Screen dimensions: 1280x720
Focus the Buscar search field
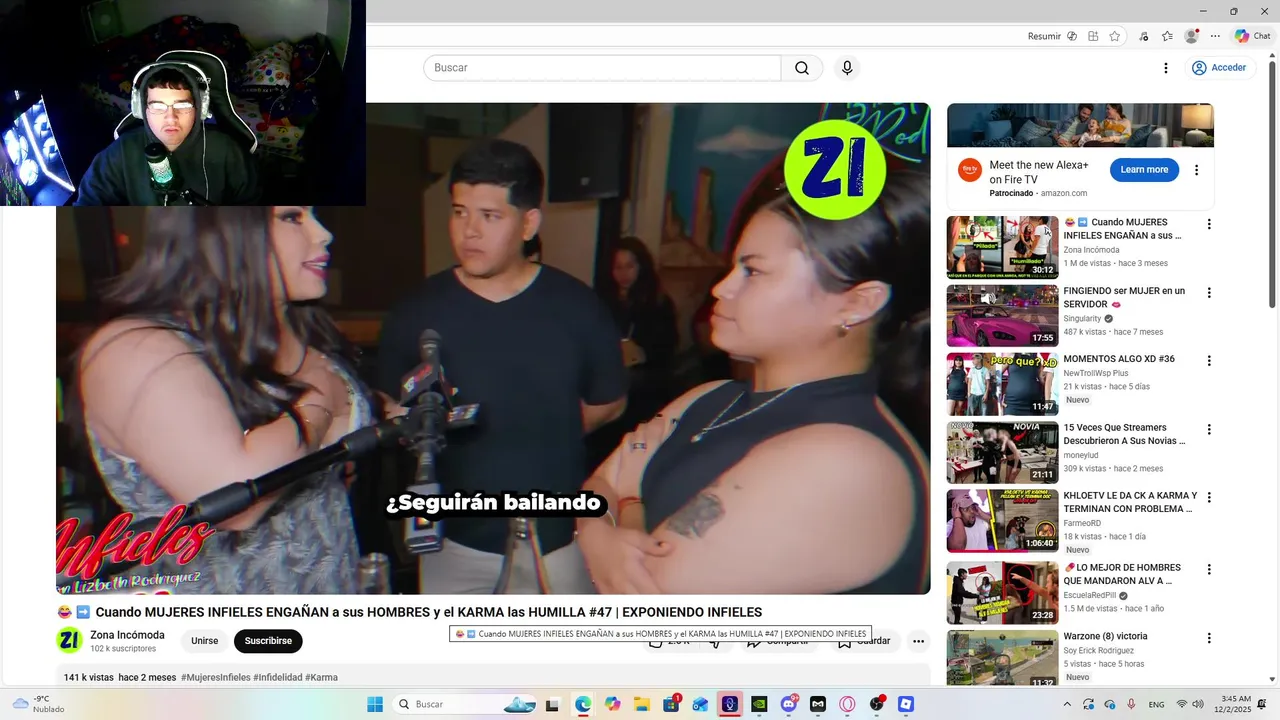[x=602, y=68]
